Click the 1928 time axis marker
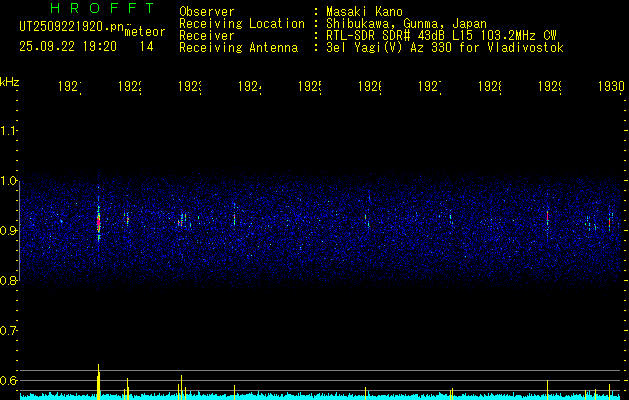The width and height of the screenshot is (629, 400). 490,86
